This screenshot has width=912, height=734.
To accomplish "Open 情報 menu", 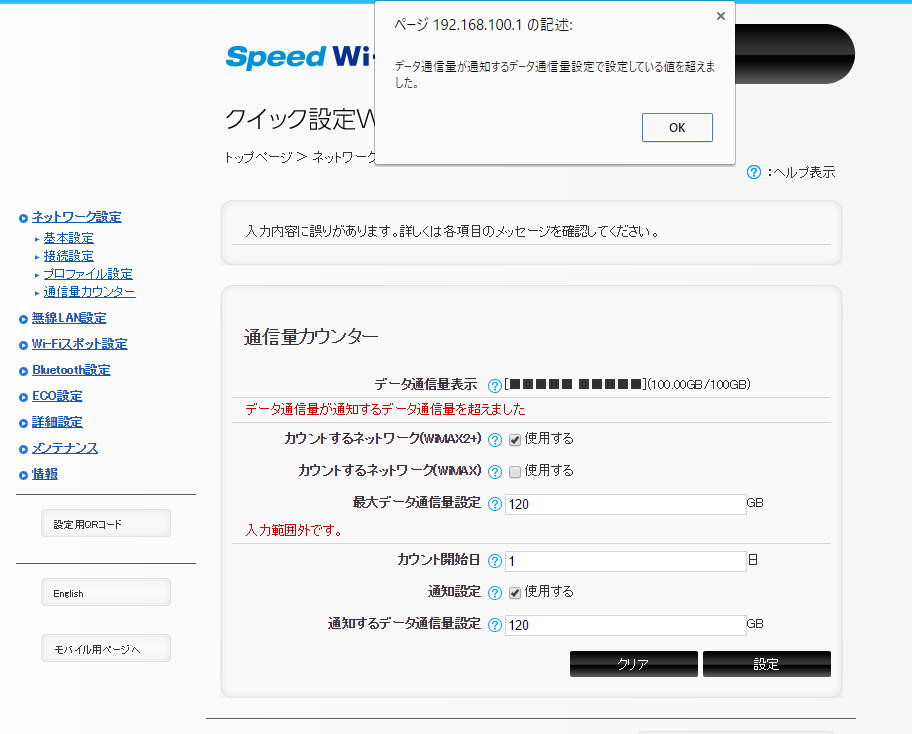I will 45,474.
